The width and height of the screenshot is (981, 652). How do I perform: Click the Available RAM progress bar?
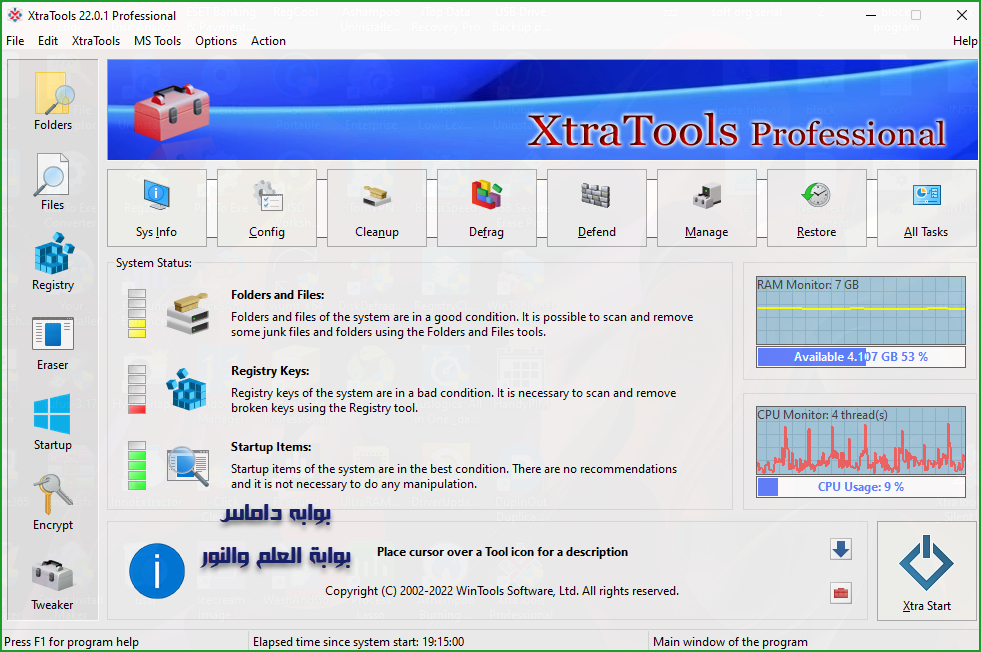point(861,357)
